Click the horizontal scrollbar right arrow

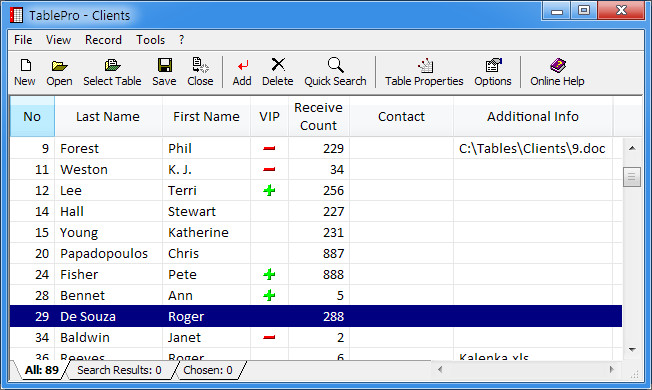click(x=611, y=369)
